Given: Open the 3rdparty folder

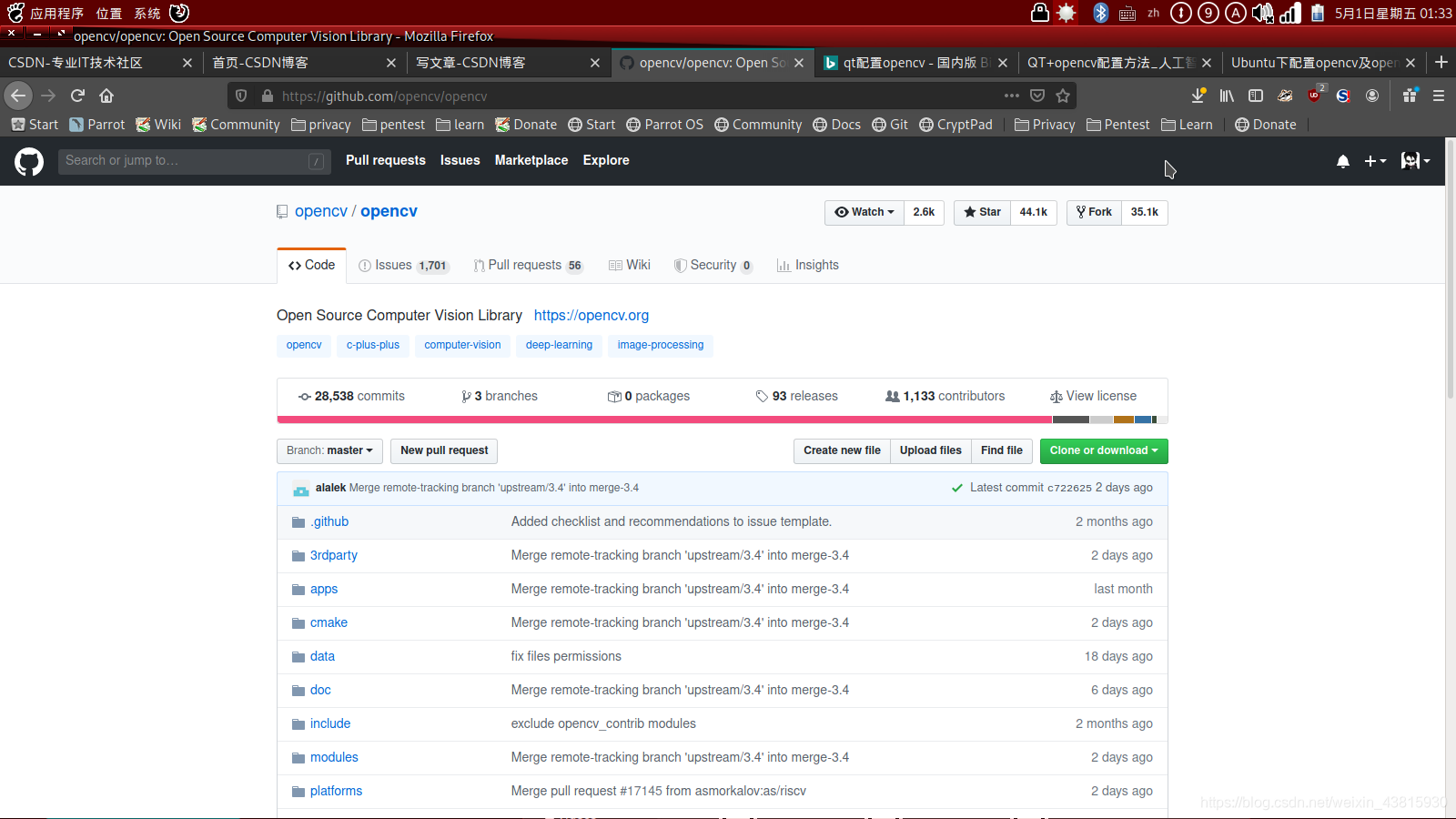Looking at the screenshot, I should [x=333, y=555].
